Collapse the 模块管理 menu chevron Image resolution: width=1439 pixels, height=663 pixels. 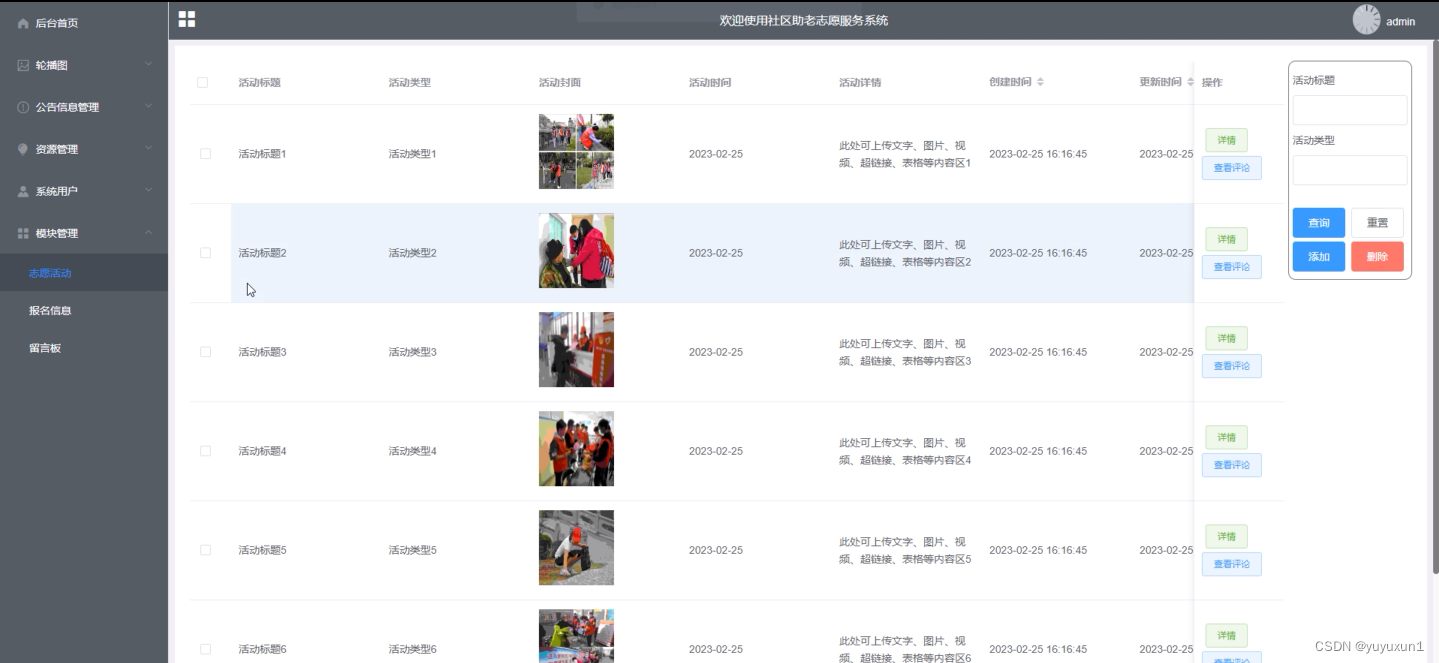pos(148,233)
